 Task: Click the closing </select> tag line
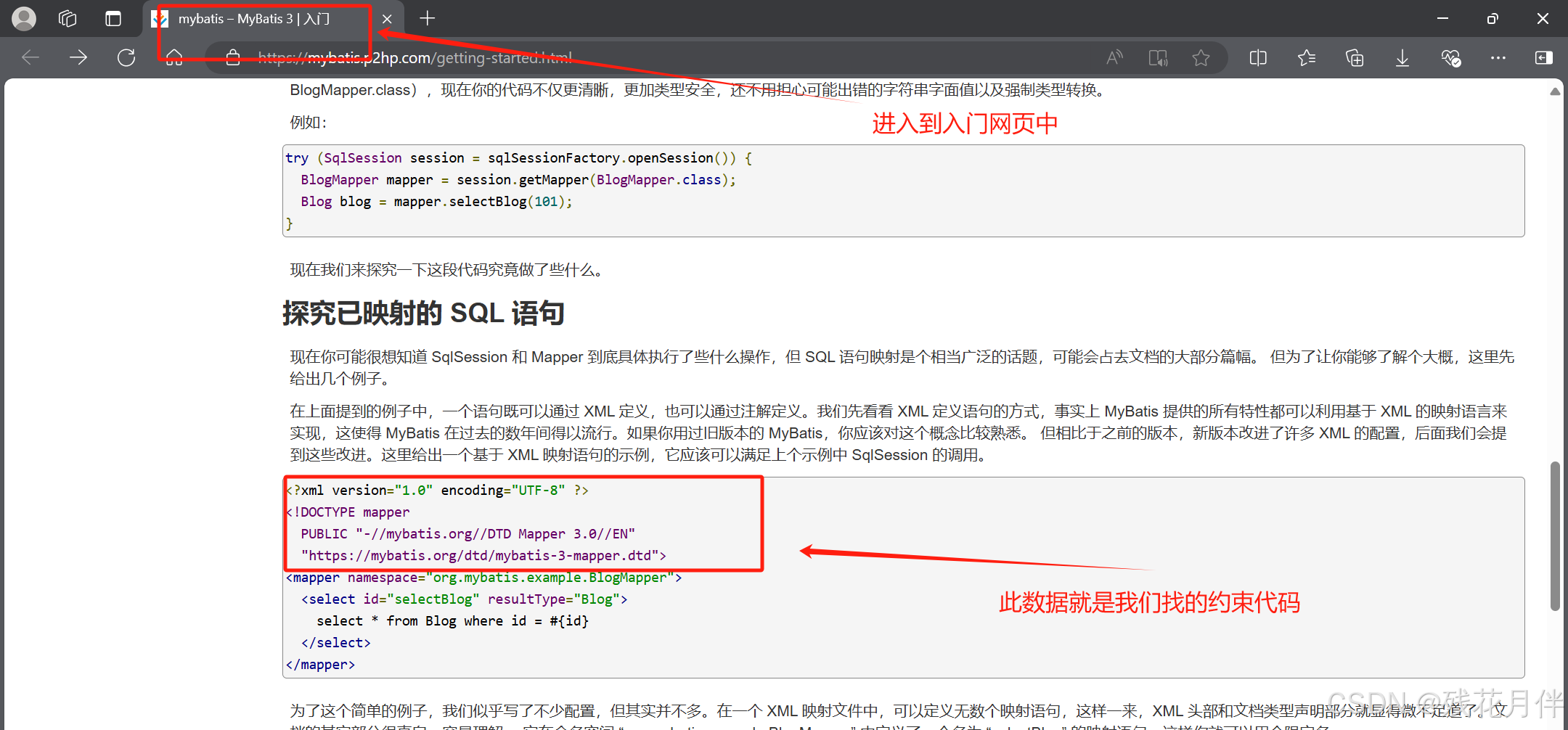[336, 643]
